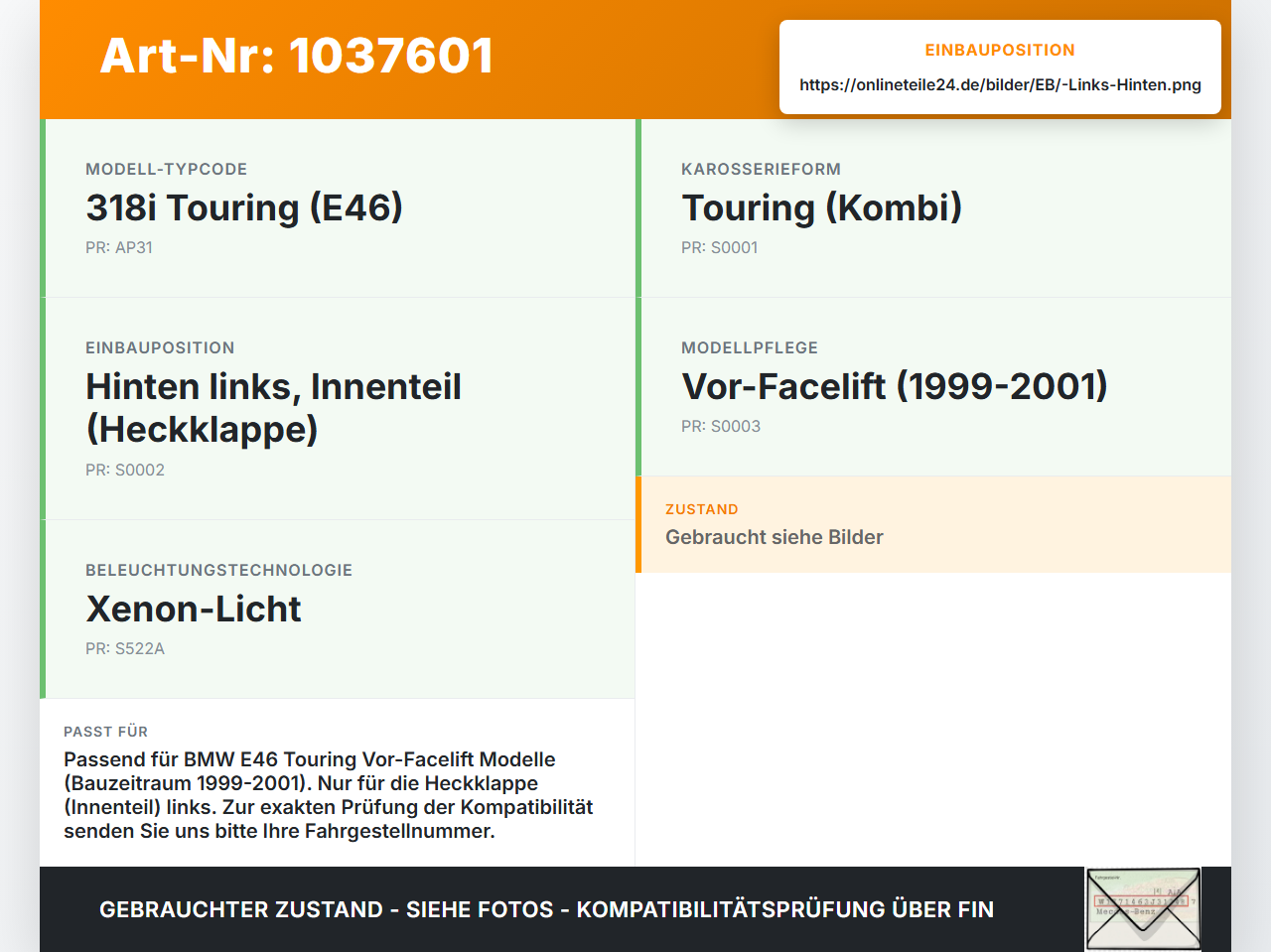Click the orange Einbauposition title in popup

(x=1000, y=50)
